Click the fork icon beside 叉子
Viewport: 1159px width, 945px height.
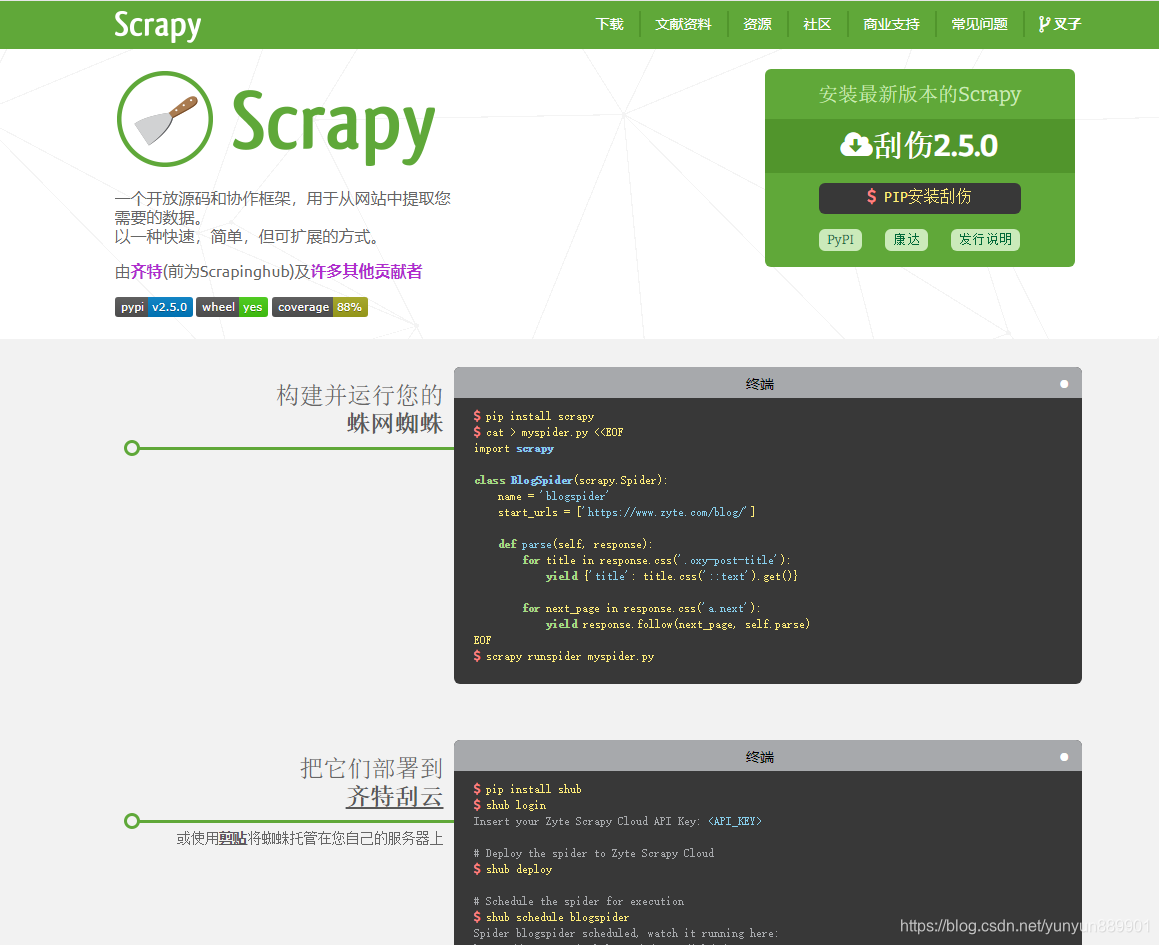(x=1044, y=24)
